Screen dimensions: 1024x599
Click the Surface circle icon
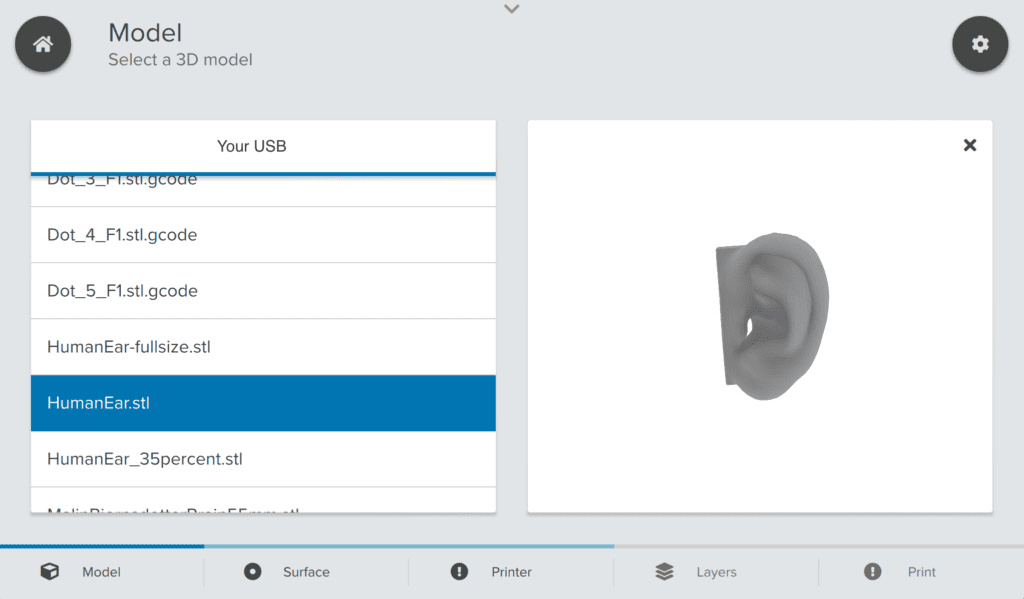(253, 572)
